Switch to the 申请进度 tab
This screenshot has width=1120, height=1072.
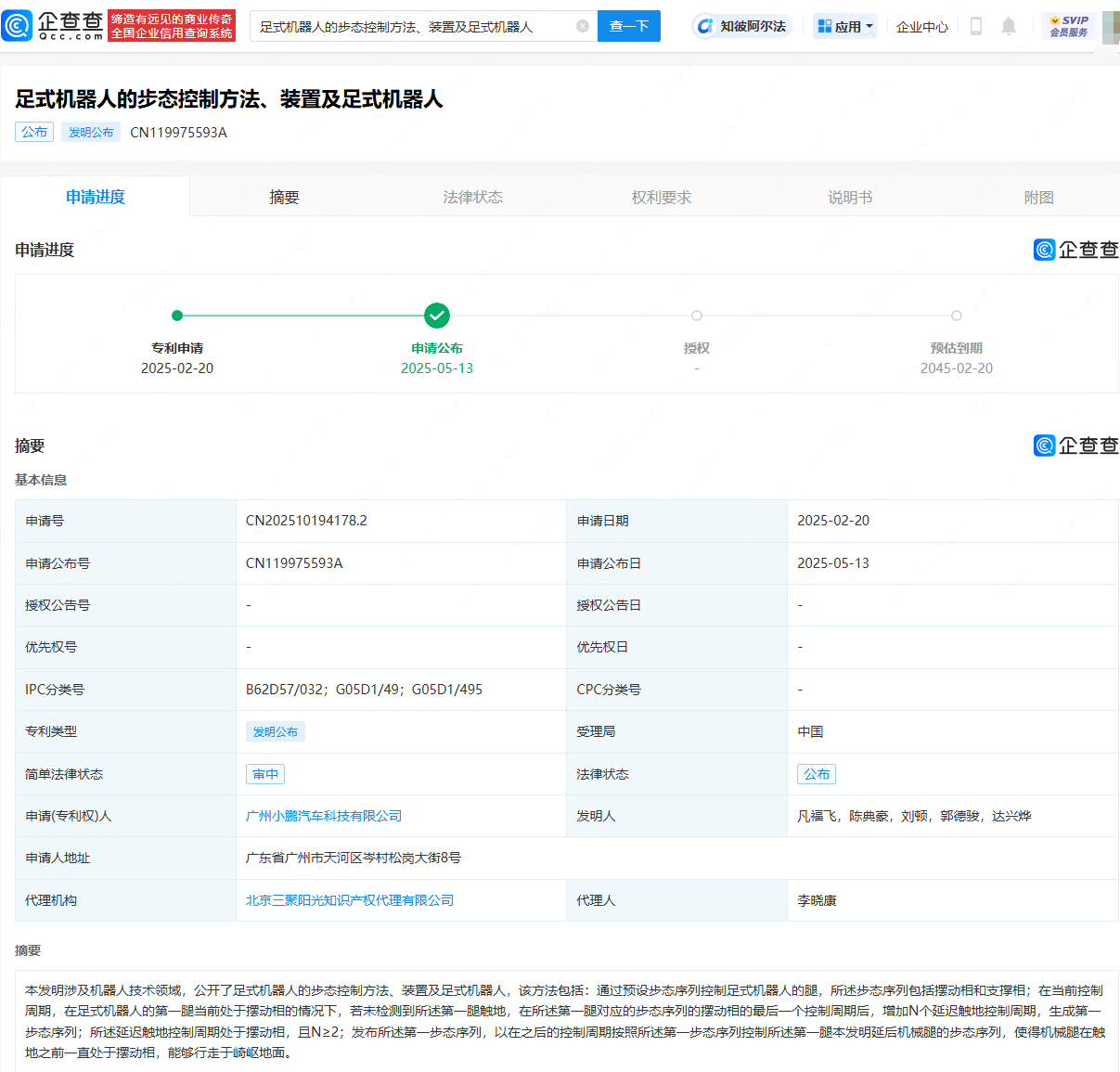pyautogui.click(x=96, y=197)
